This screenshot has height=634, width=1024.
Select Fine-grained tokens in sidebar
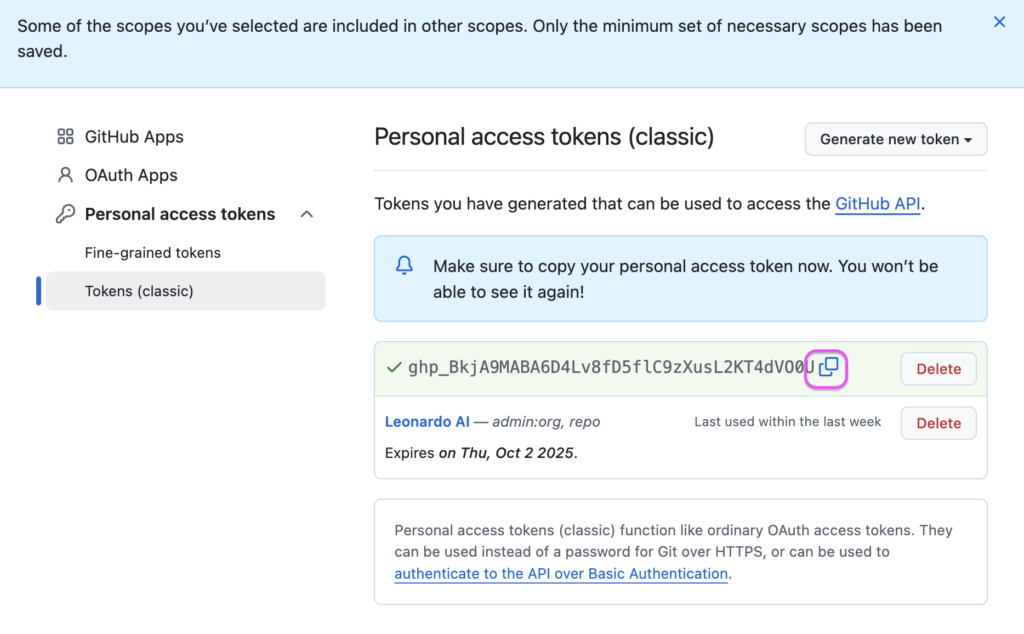[x=153, y=253]
